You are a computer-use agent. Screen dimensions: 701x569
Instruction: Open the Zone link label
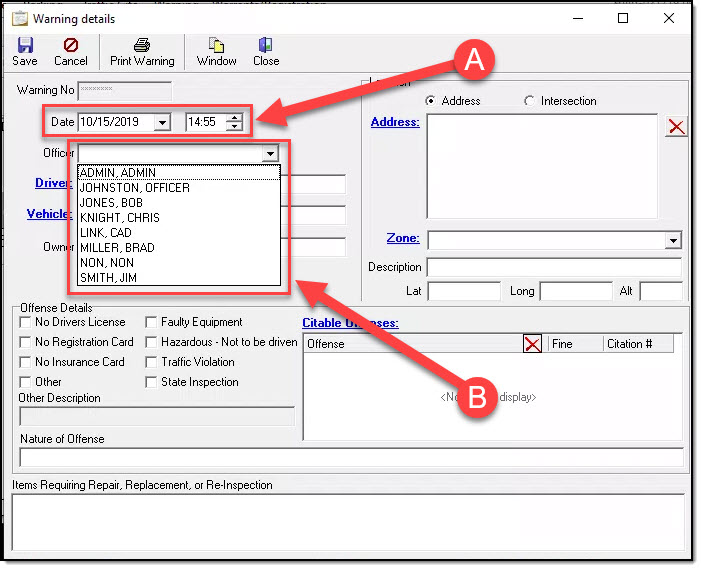[x=402, y=239]
